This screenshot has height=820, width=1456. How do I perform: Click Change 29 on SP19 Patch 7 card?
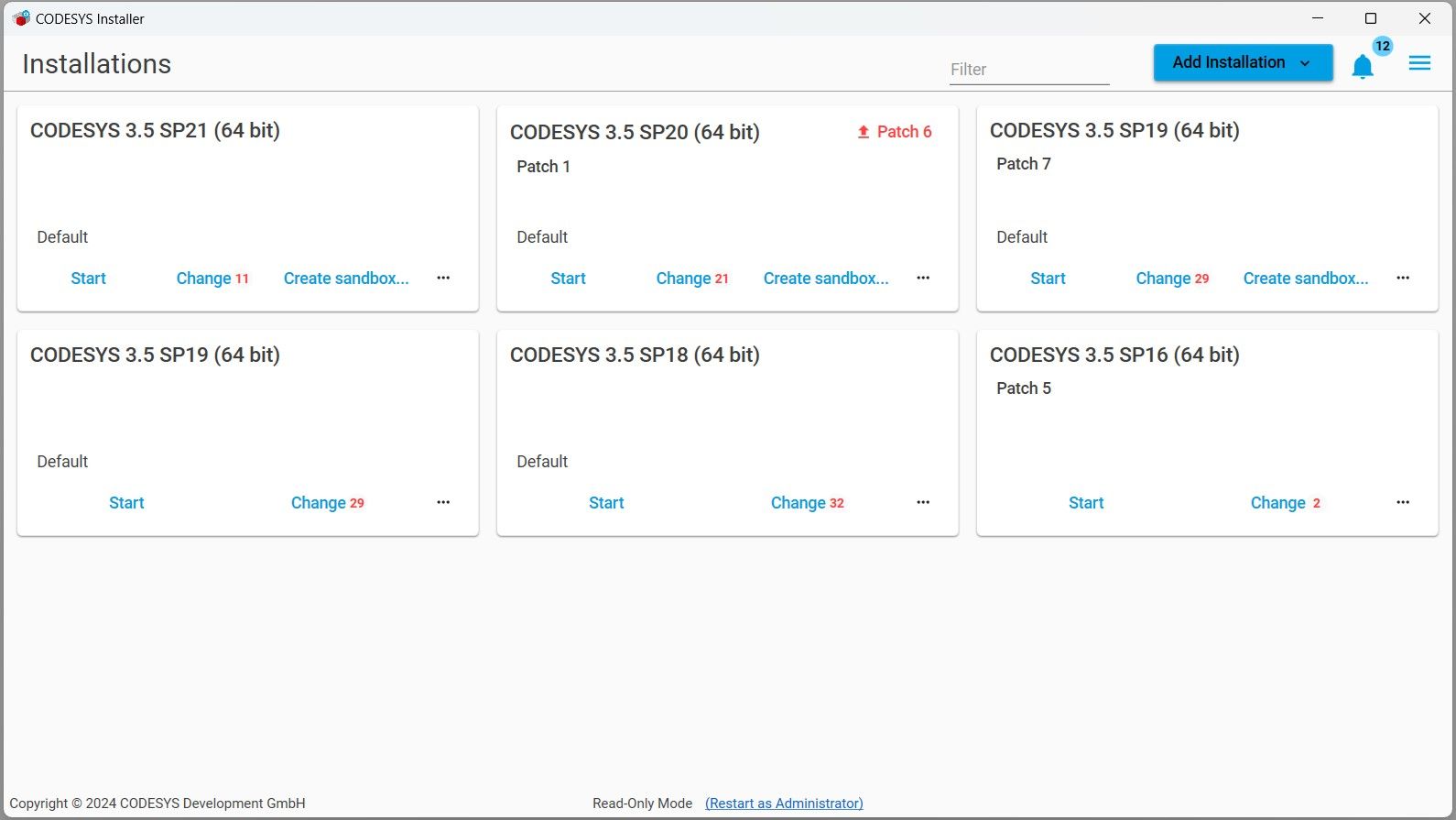[1172, 279]
